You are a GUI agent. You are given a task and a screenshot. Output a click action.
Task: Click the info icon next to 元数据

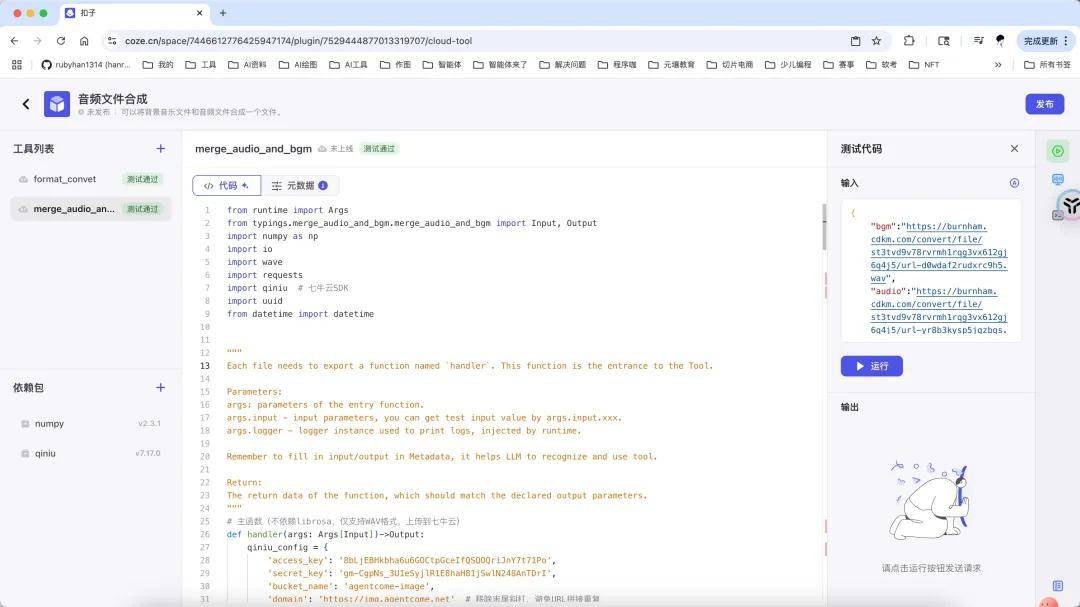[x=323, y=186]
